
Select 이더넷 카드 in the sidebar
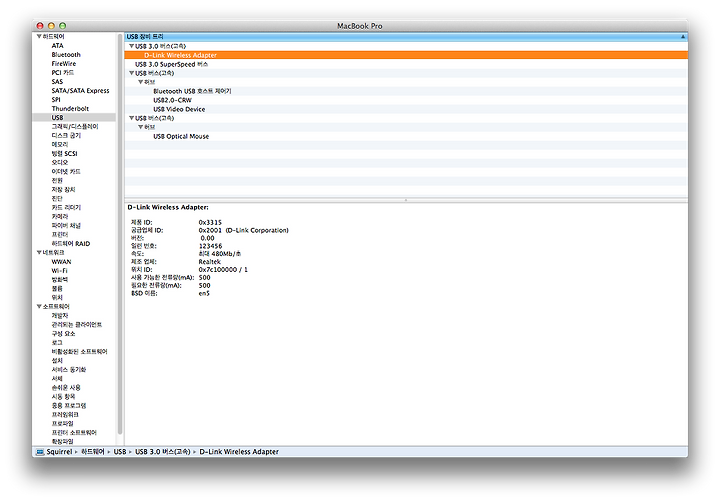click(66, 171)
